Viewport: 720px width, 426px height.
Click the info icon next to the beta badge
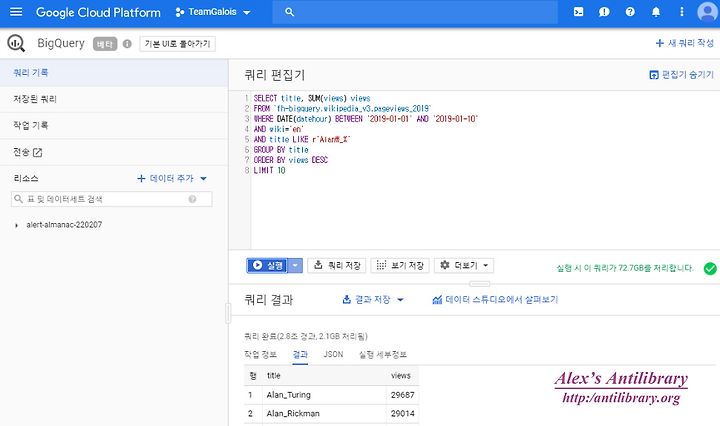click(127, 44)
